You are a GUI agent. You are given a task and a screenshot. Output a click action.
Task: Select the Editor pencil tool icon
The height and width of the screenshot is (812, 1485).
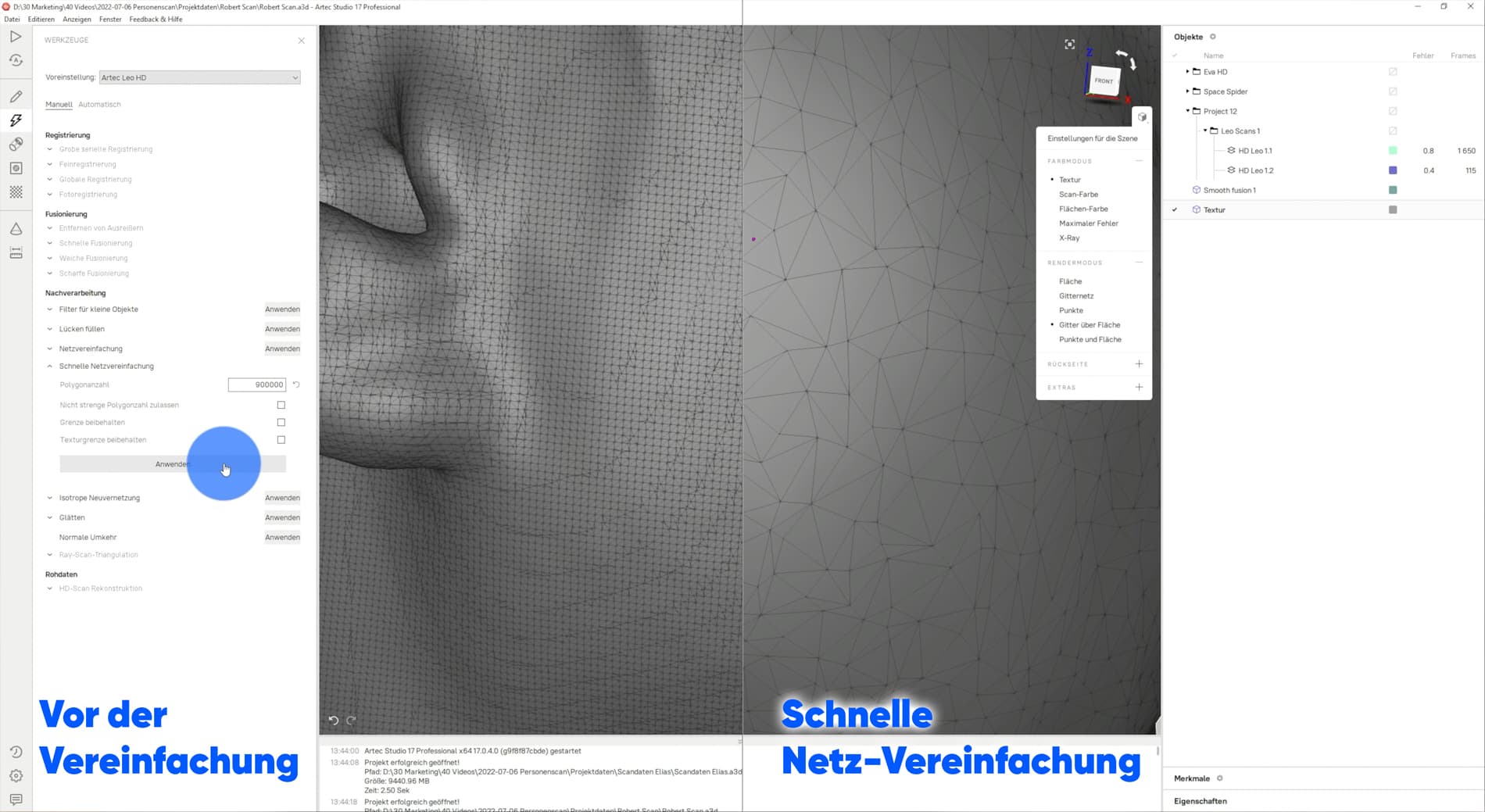[15, 95]
